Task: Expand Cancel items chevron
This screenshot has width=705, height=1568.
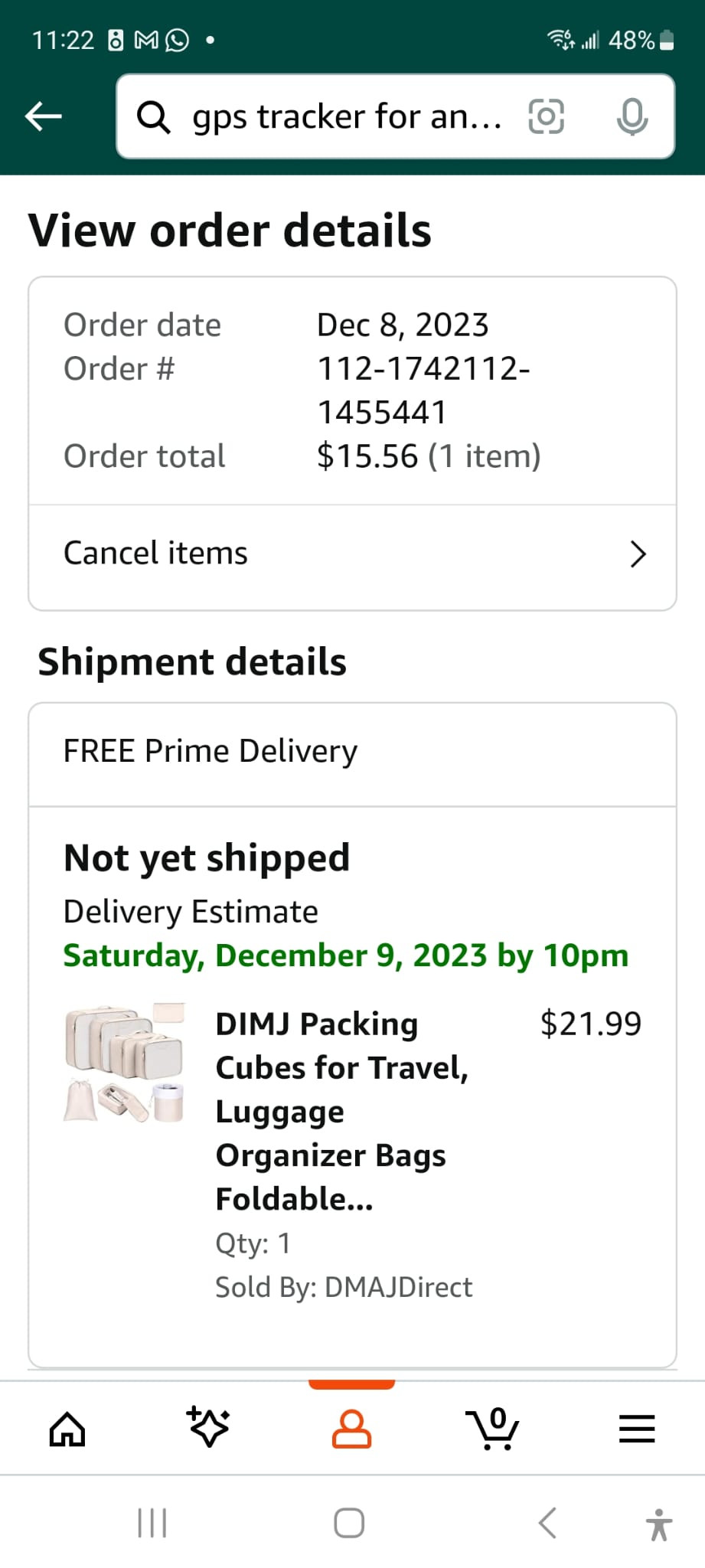Action: pos(638,554)
